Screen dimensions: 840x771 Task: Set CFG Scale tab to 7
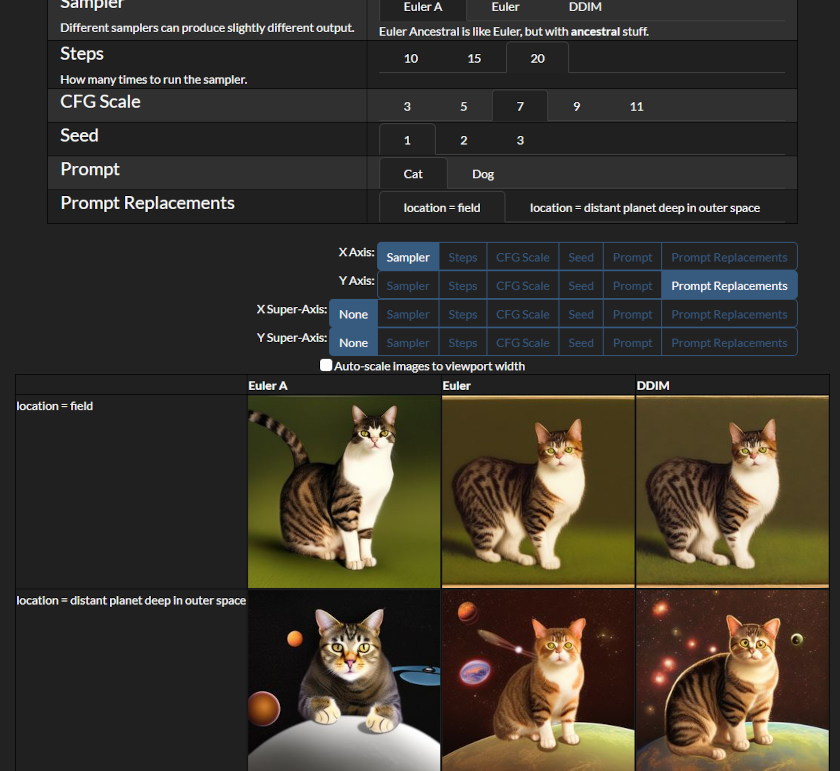coord(520,106)
